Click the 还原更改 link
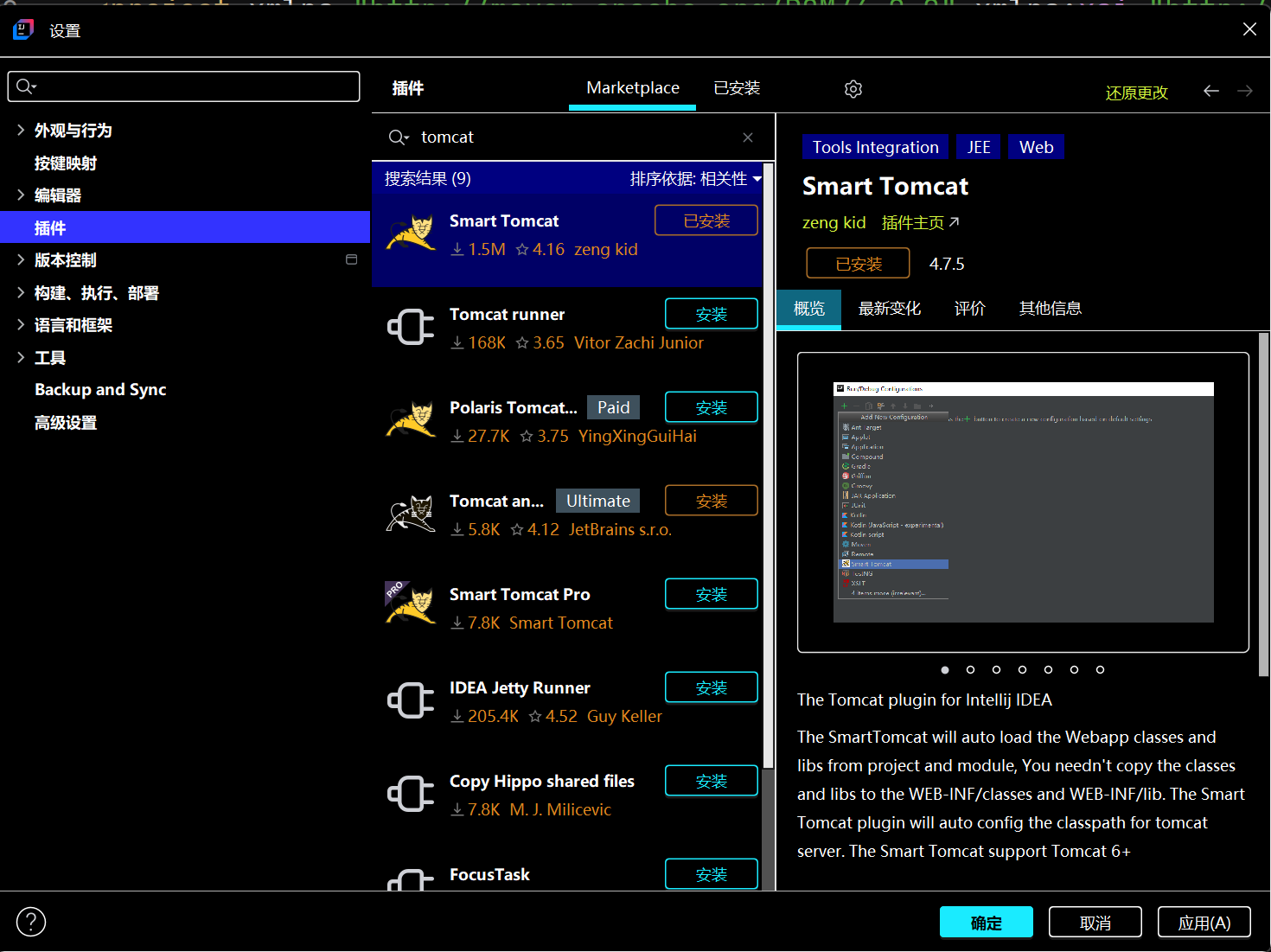The height and width of the screenshot is (952, 1271). [1137, 93]
